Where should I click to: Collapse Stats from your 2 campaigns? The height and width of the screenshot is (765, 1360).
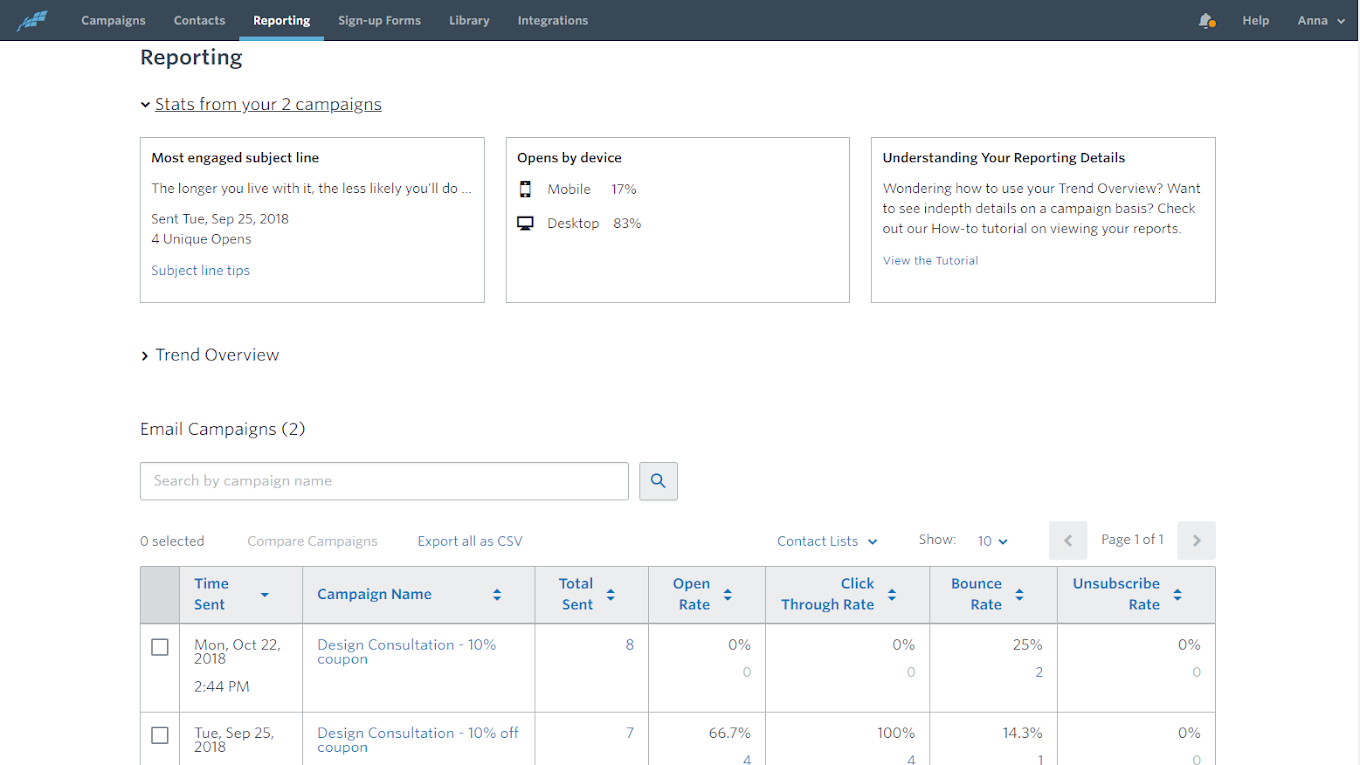(267, 104)
